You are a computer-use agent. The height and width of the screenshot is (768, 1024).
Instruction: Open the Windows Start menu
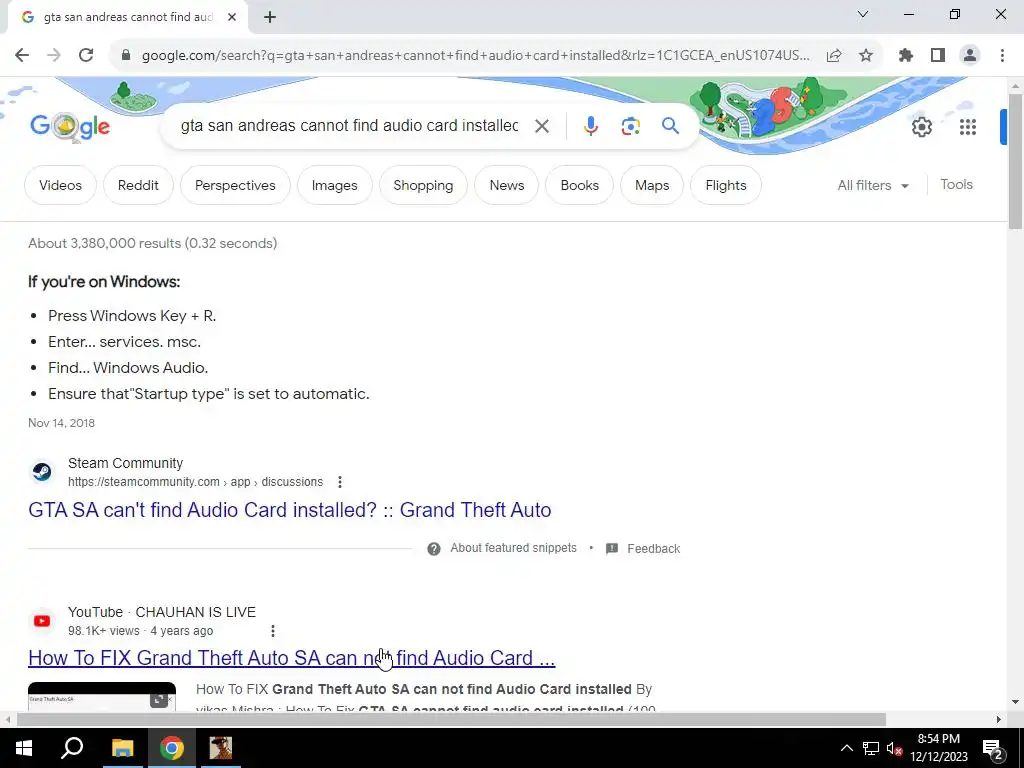tap(24, 748)
